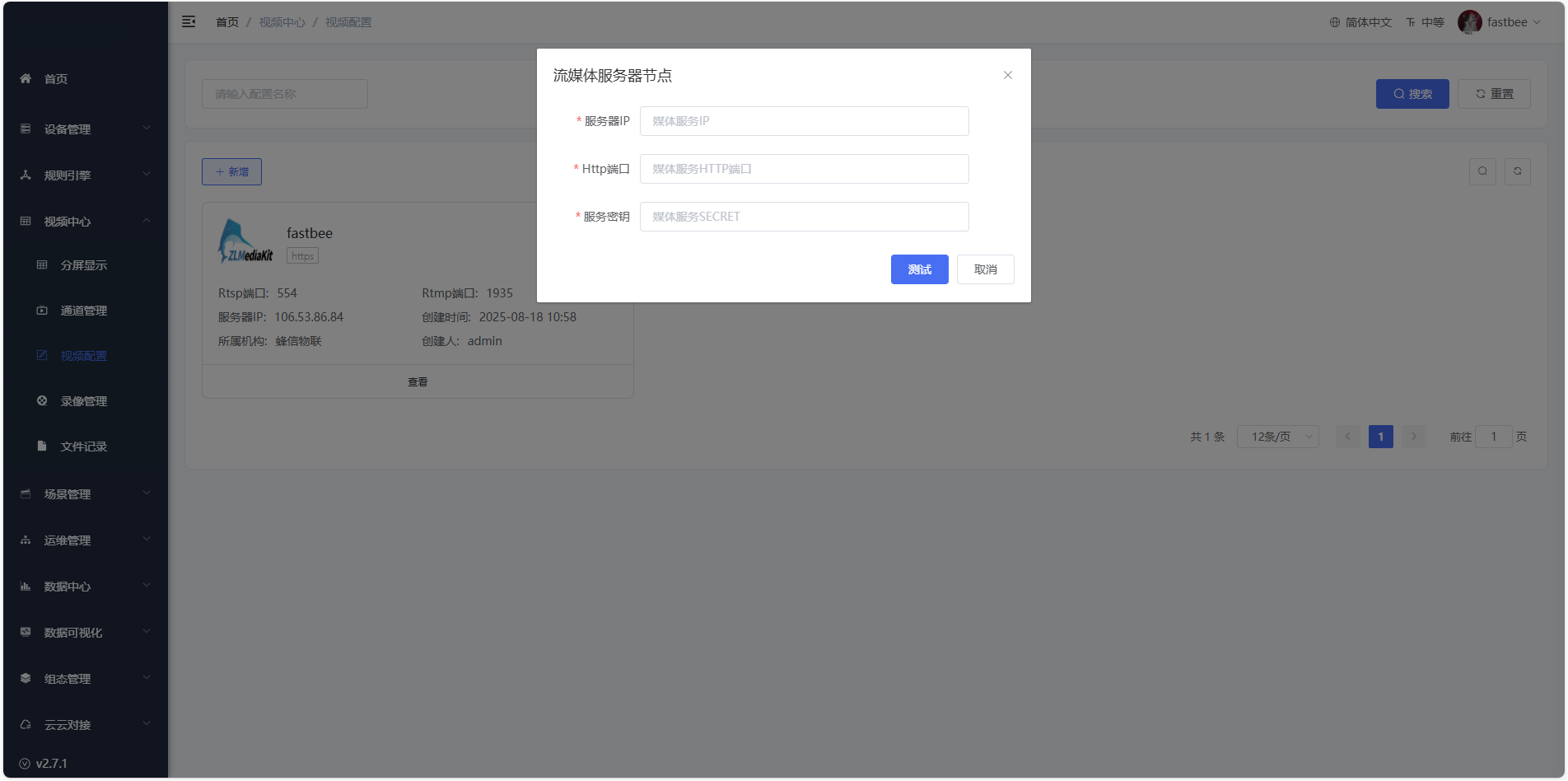Click the 取消 cancel button
Viewport: 1568px width, 781px height.
coord(985,269)
